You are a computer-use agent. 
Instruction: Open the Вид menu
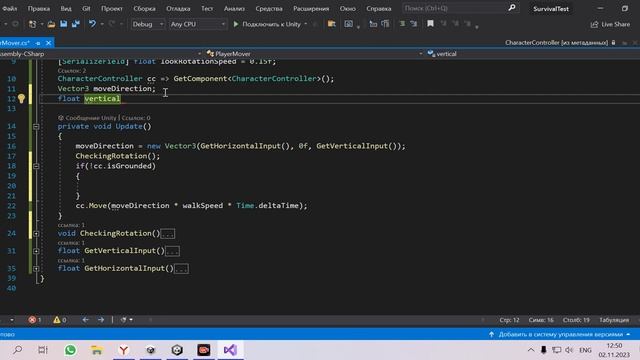[66, 8]
